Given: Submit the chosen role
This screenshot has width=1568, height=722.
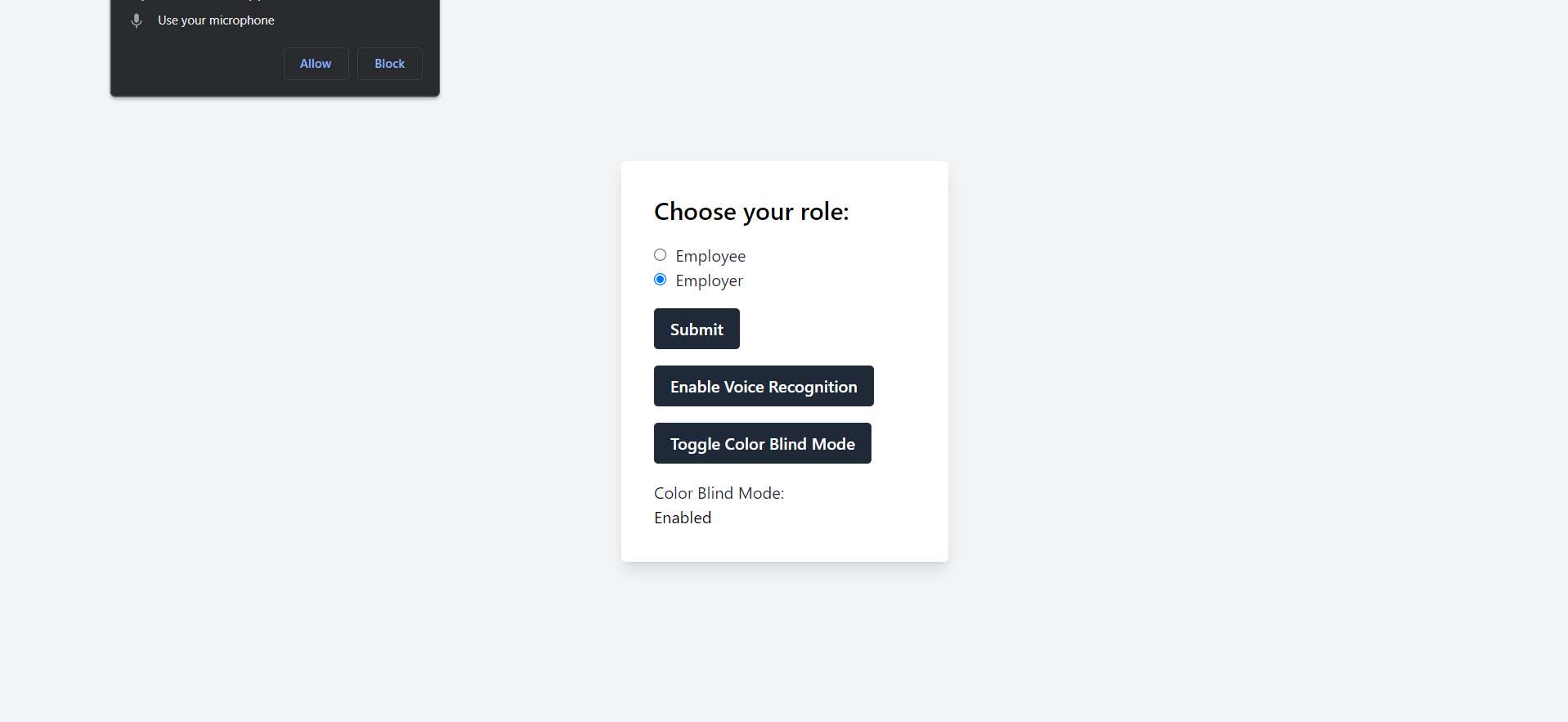Looking at the screenshot, I should click(697, 329).
